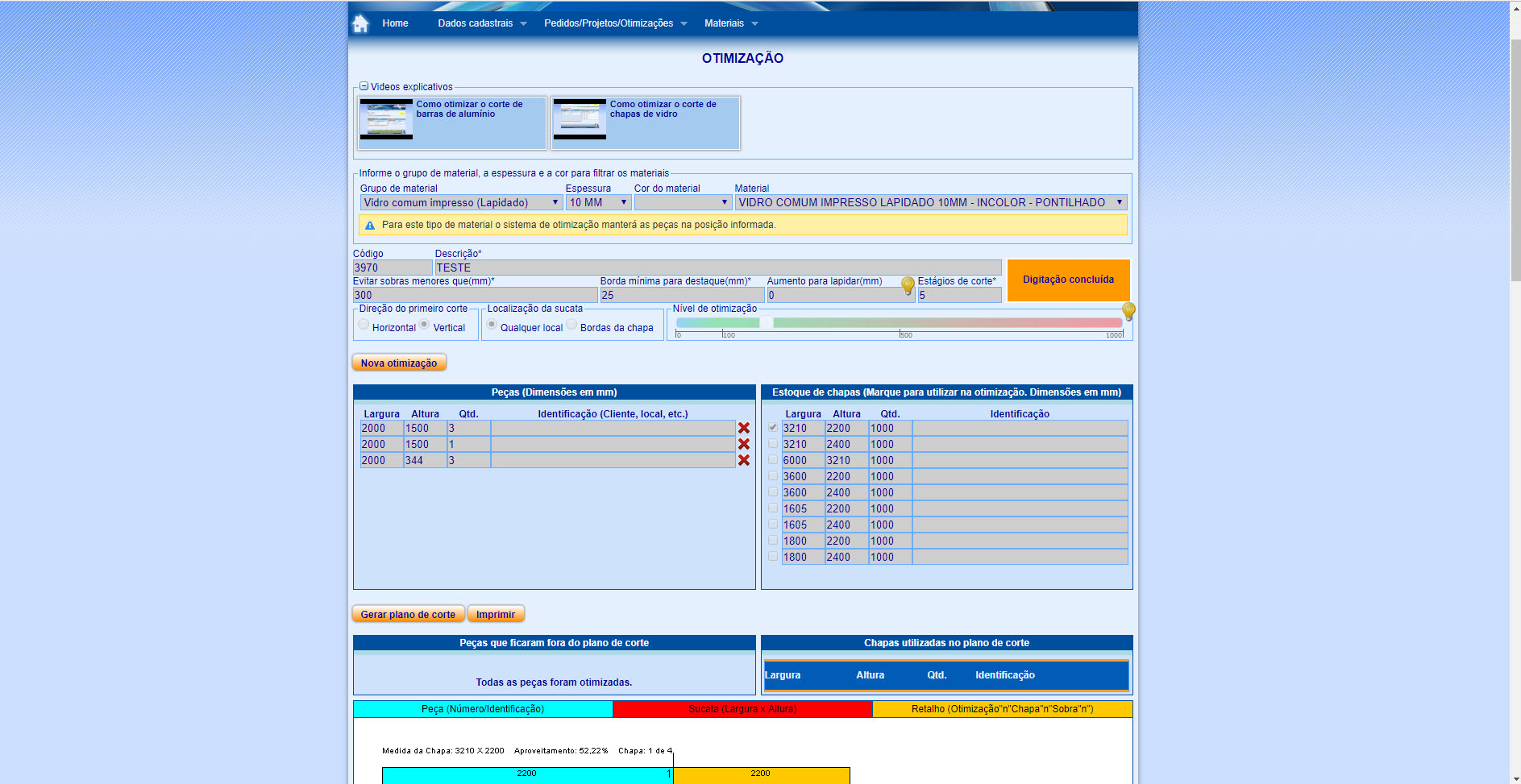Screen dimensions: 1521x784
Task: Select Horizontal first cut direction
Action: pos(364,325)
